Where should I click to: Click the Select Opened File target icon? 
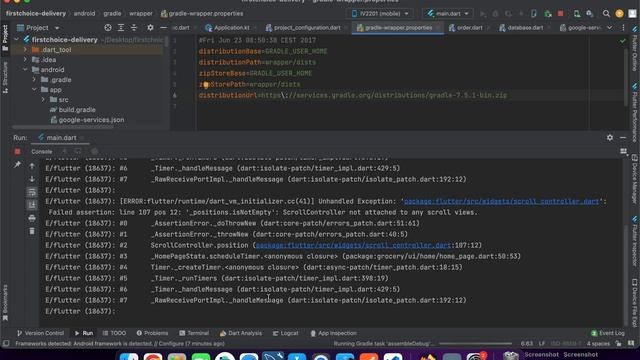click(108, 28)
